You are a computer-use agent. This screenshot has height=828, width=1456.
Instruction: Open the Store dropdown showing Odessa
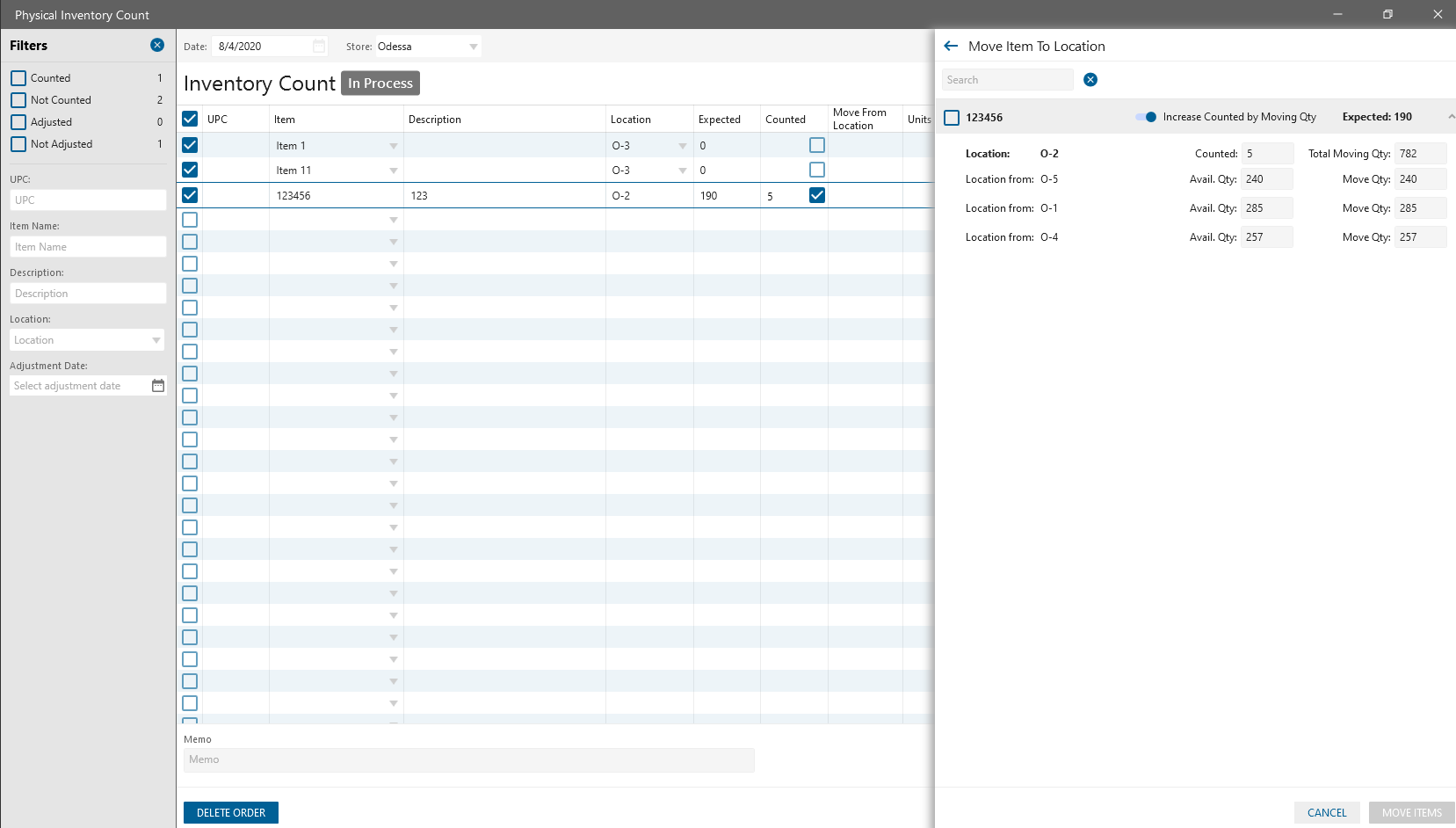point(474,47)
